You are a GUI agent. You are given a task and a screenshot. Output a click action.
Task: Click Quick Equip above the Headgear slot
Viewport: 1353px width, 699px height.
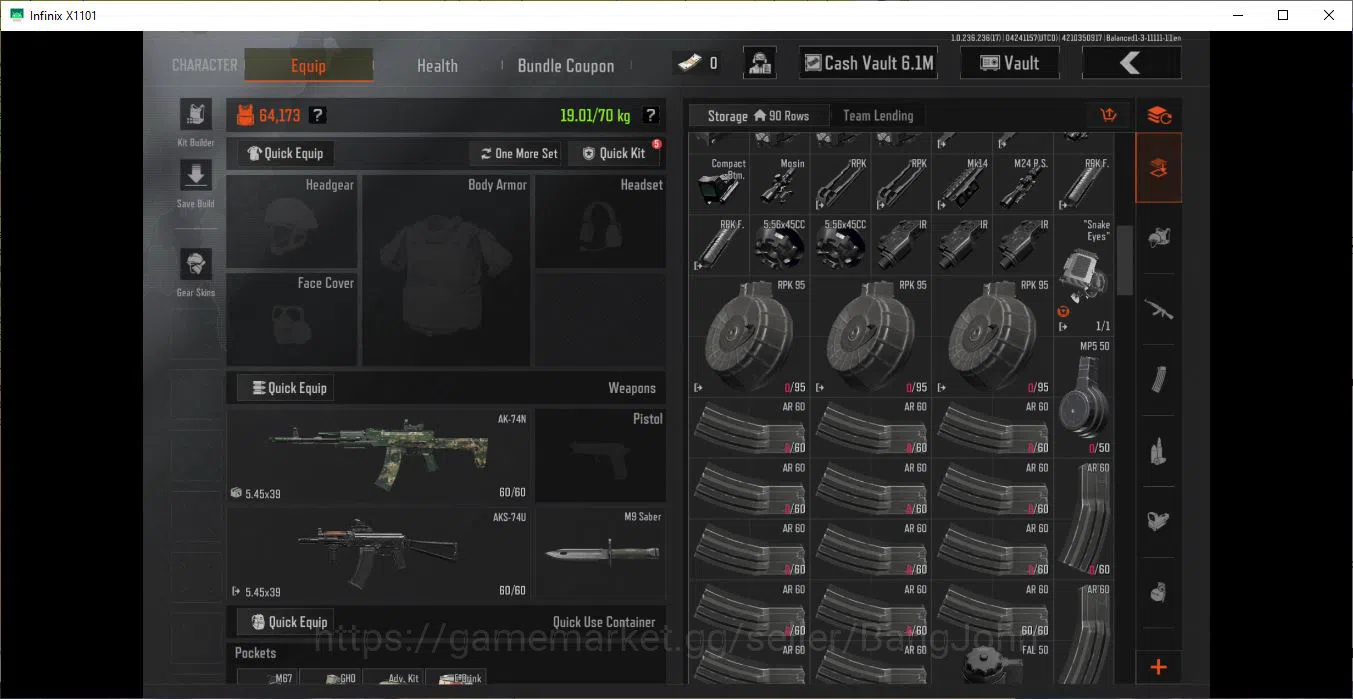click(286, 153)
